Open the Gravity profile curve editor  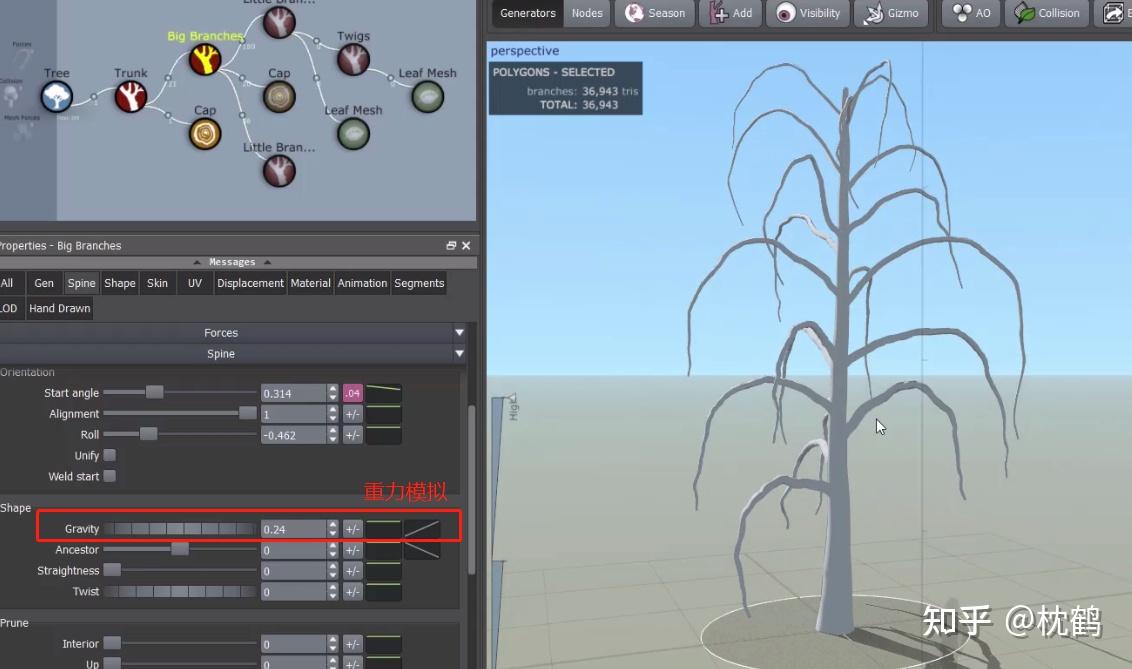tap(422, 529)
